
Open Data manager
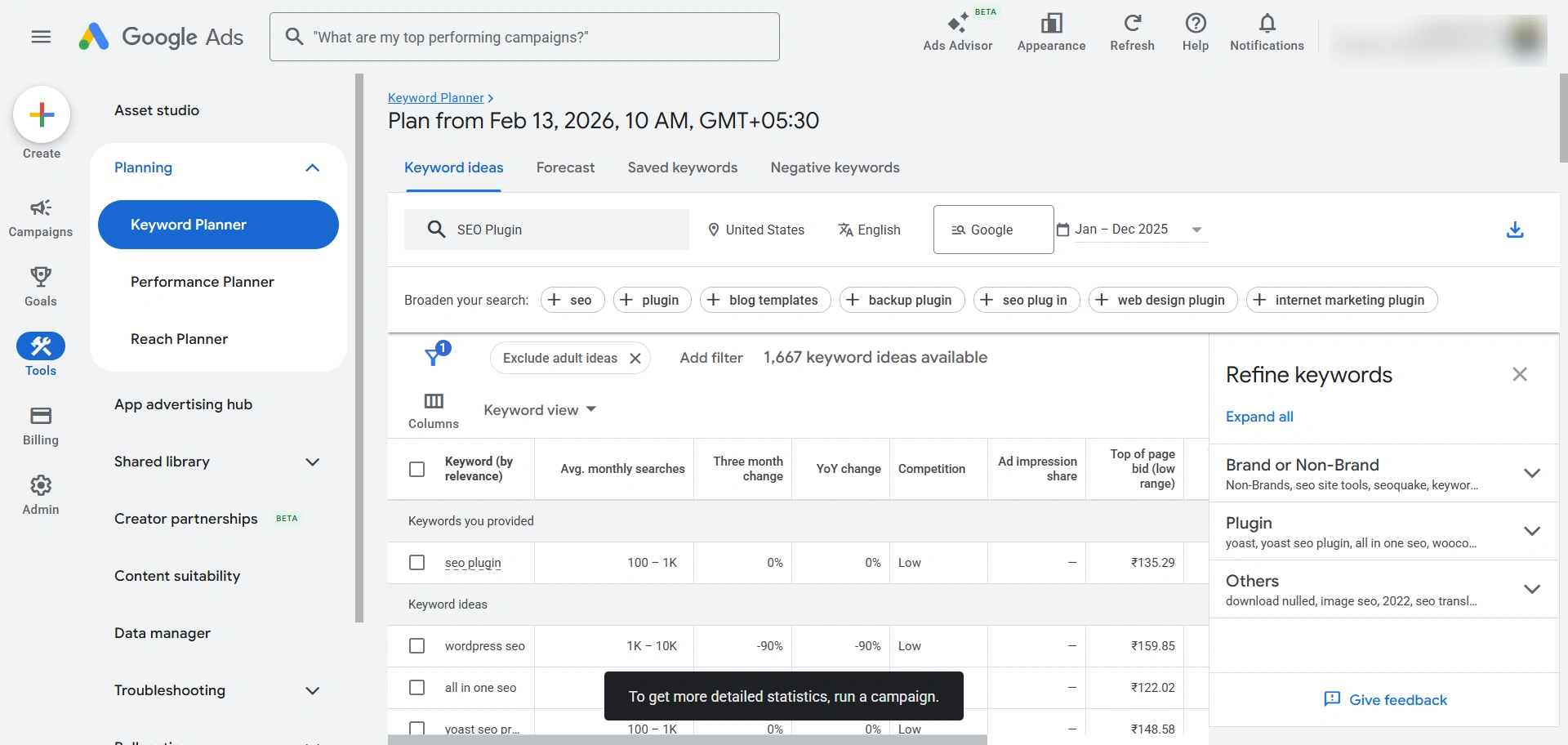tap(163, 633)
